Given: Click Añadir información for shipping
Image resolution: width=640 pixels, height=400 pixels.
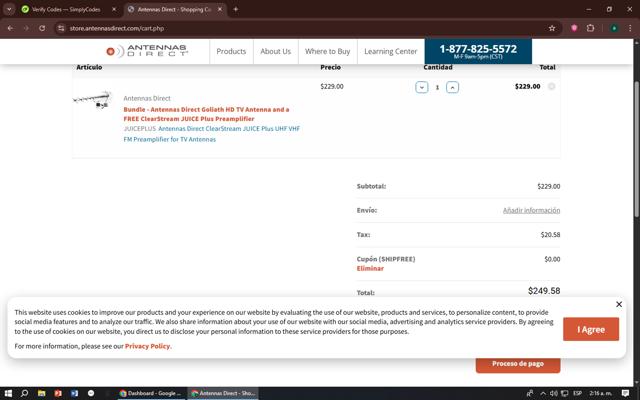Looking at the screenshot, I should (531, 210).
